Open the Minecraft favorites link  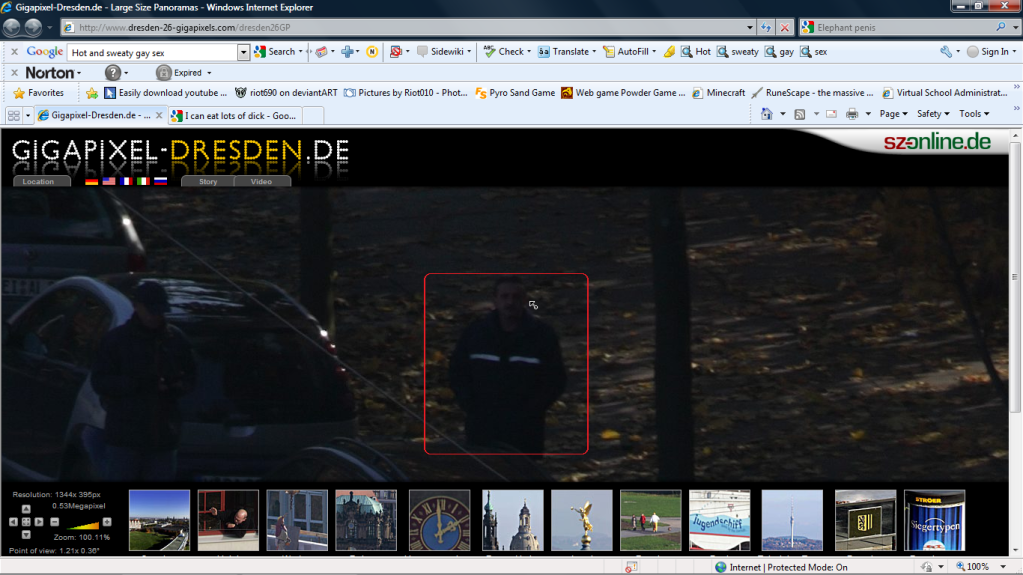(718, 93)
